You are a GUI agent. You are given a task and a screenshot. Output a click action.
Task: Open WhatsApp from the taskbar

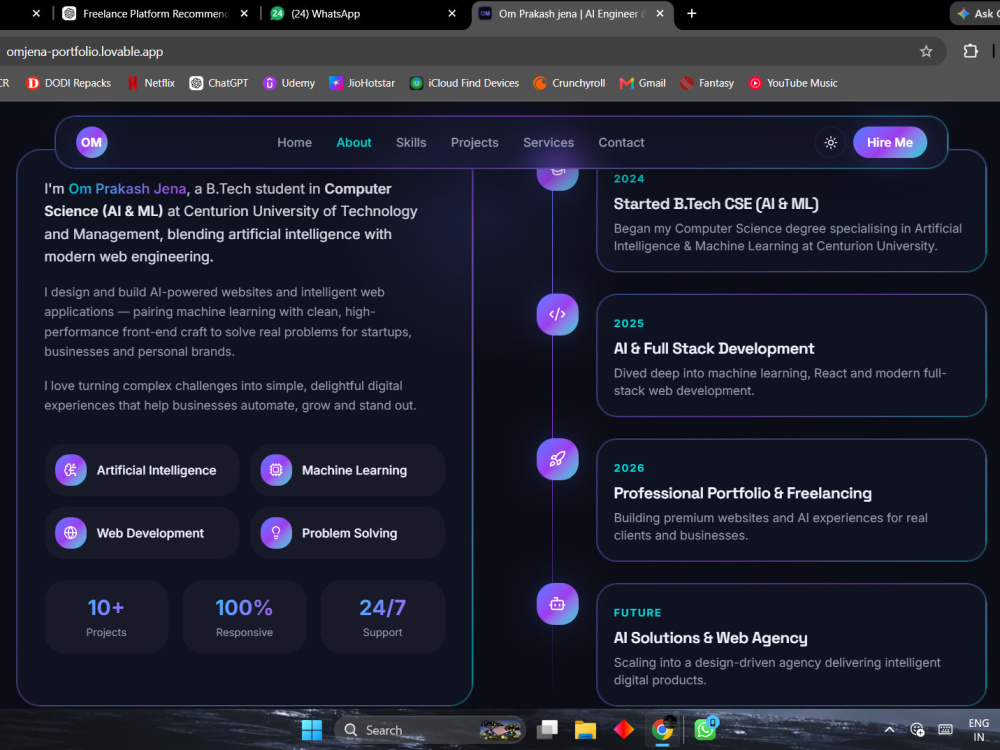[705, 728]
